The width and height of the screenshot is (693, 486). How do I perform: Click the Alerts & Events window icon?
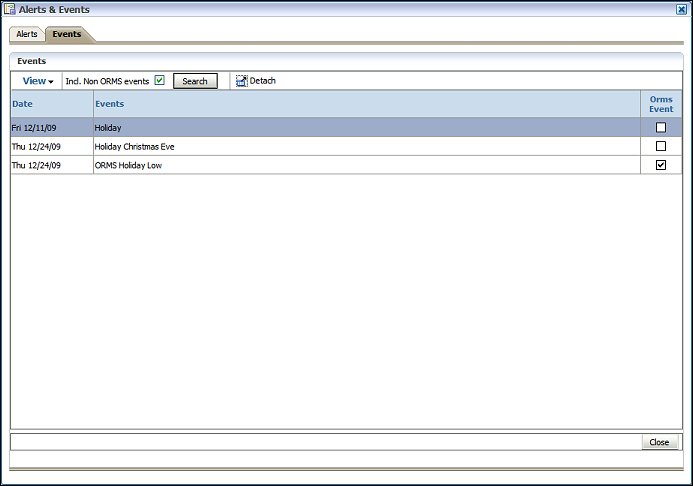(10, 9)
